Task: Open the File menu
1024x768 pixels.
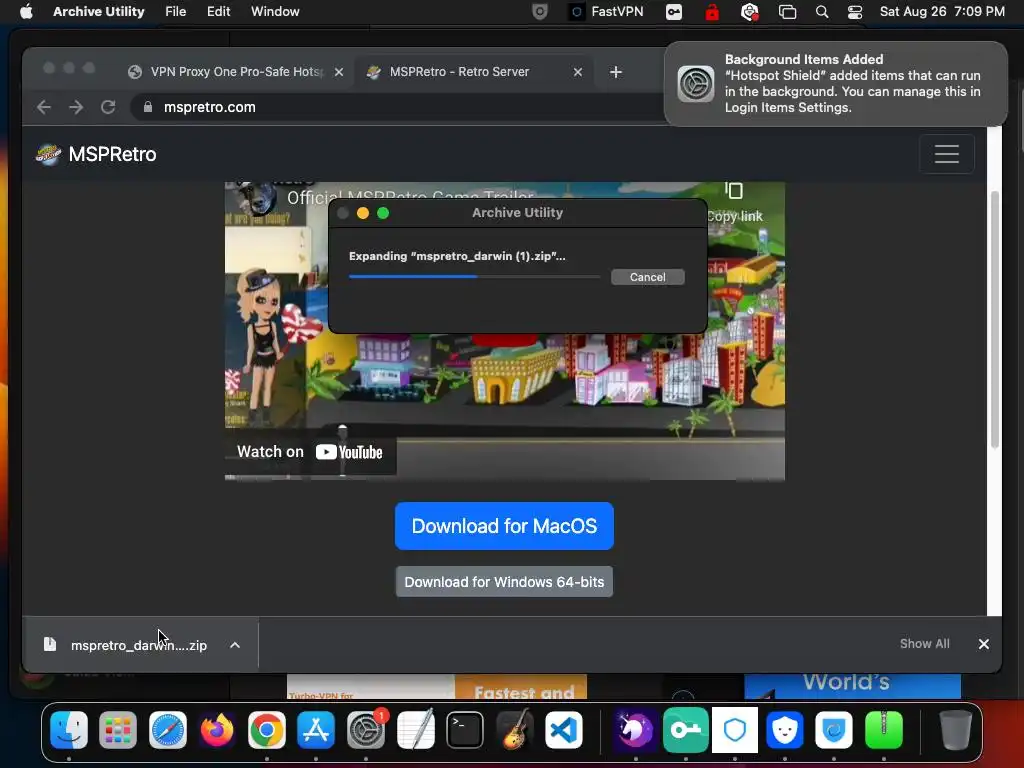Action: (x=176, y=11)
